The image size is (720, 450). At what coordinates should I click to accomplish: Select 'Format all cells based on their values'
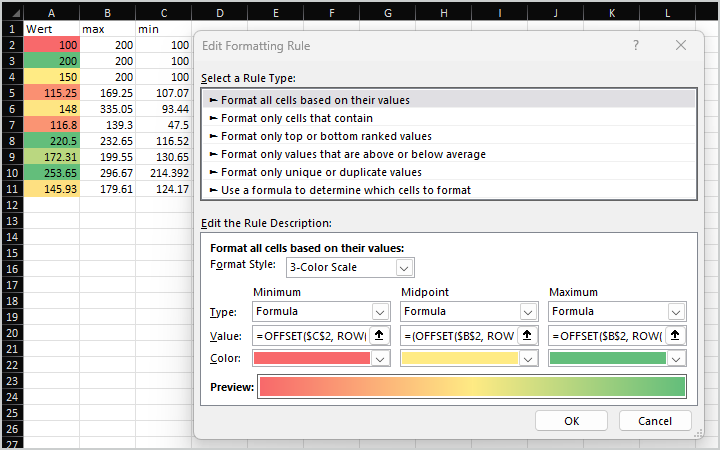click(449, 100)
